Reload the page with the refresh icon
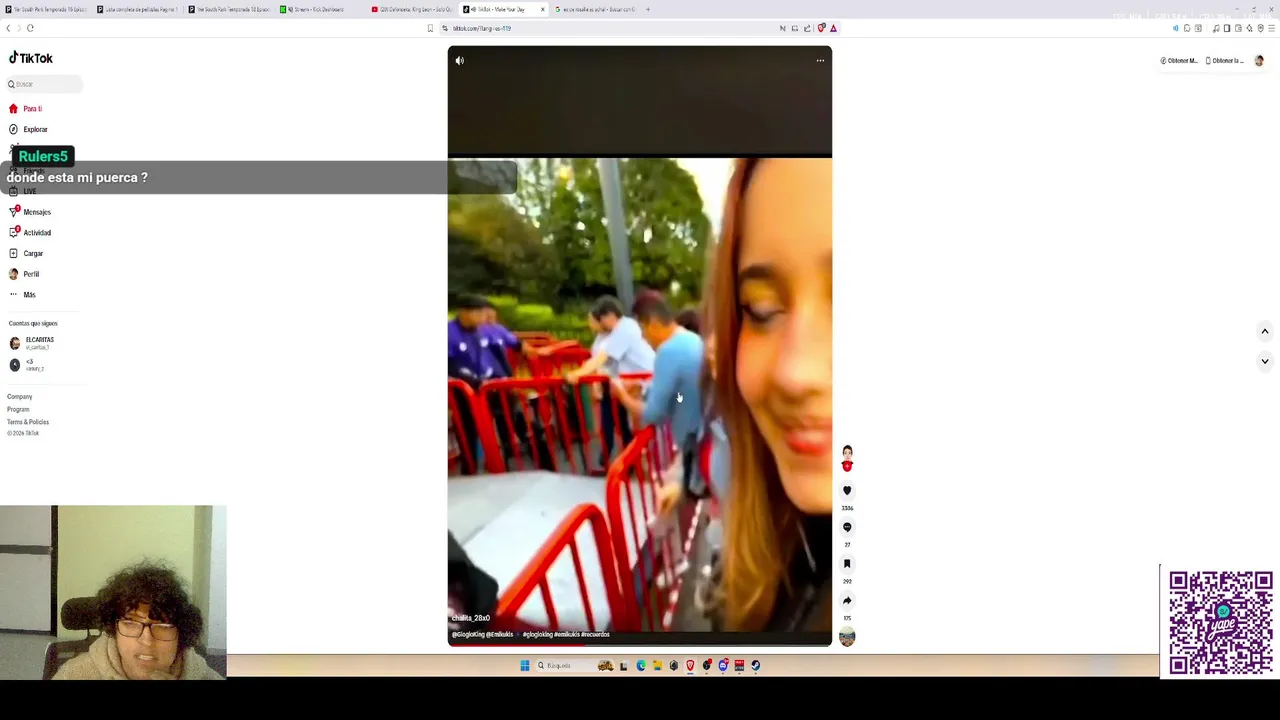 (x=30, y=28)
